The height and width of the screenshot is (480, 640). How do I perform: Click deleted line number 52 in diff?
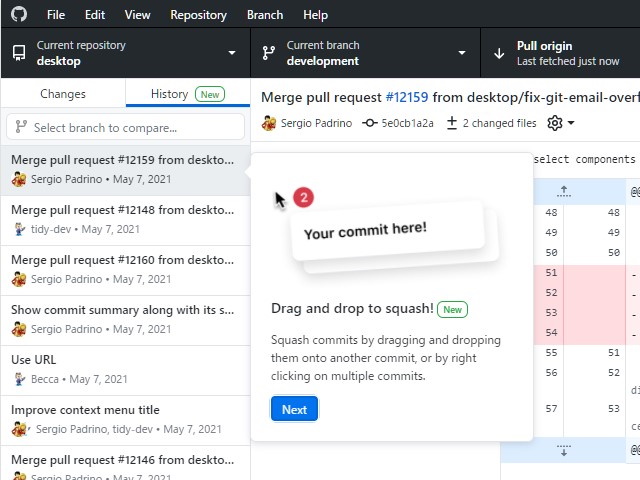click(551, 293)
